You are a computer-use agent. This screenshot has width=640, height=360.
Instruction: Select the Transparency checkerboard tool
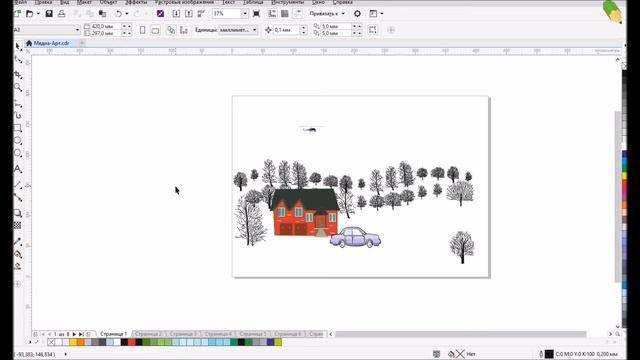17,225
